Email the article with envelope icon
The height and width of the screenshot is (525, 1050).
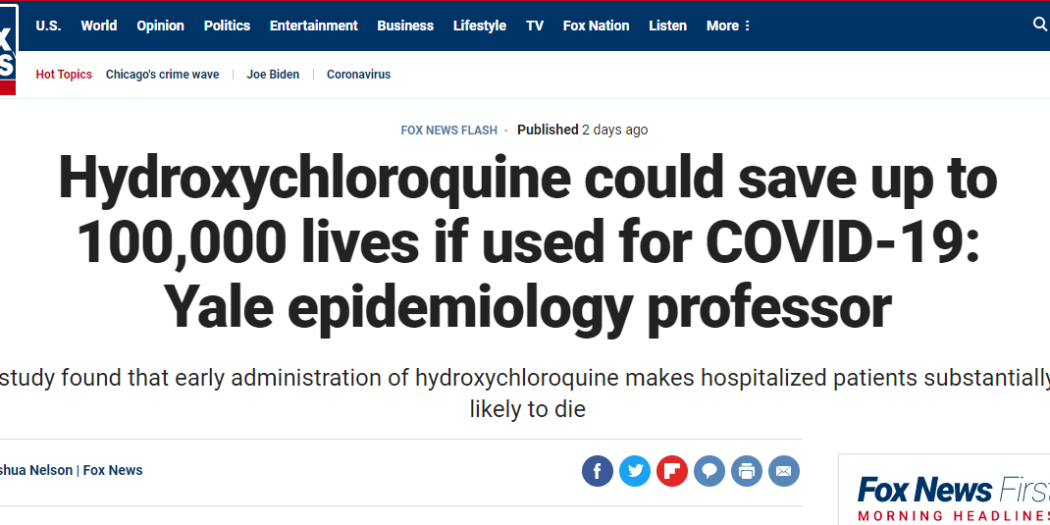[x=784, y=470]
